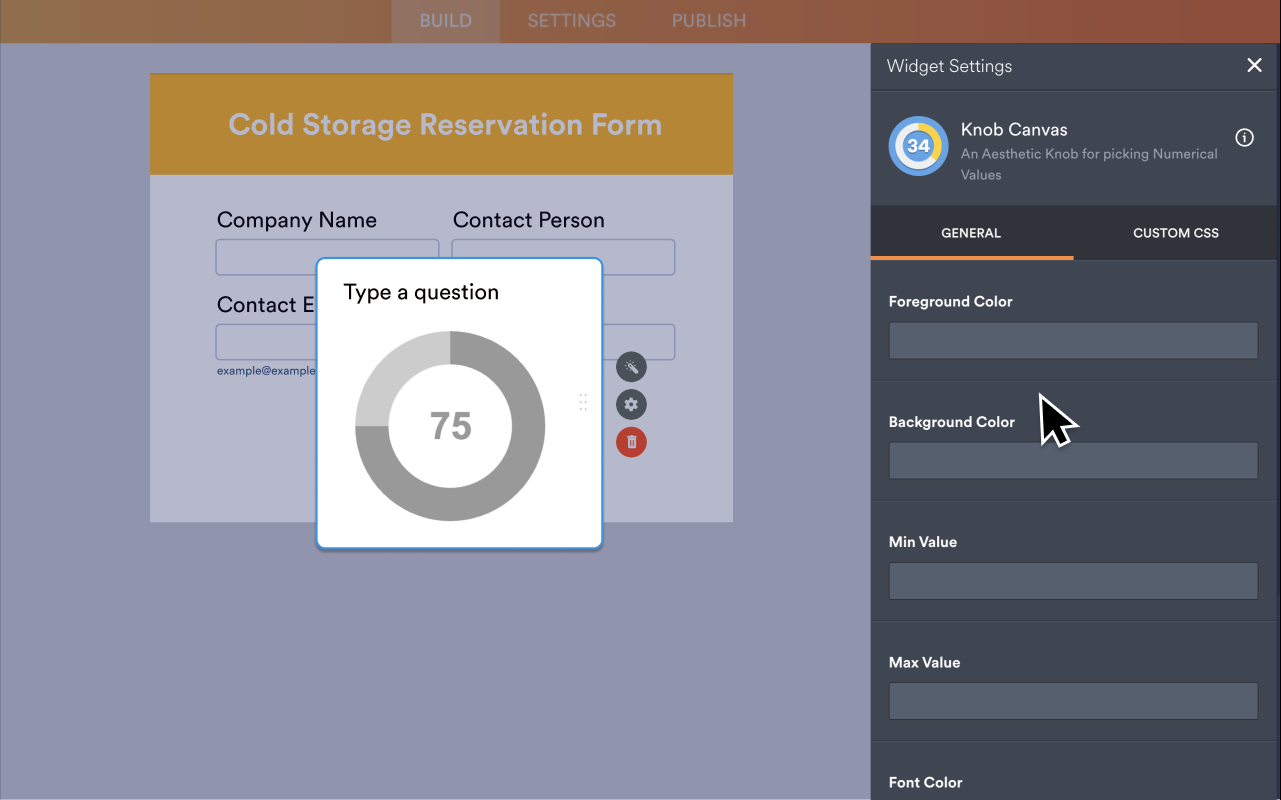Select the GENERAL tab

pyautogui.click(x=970, y=232)
